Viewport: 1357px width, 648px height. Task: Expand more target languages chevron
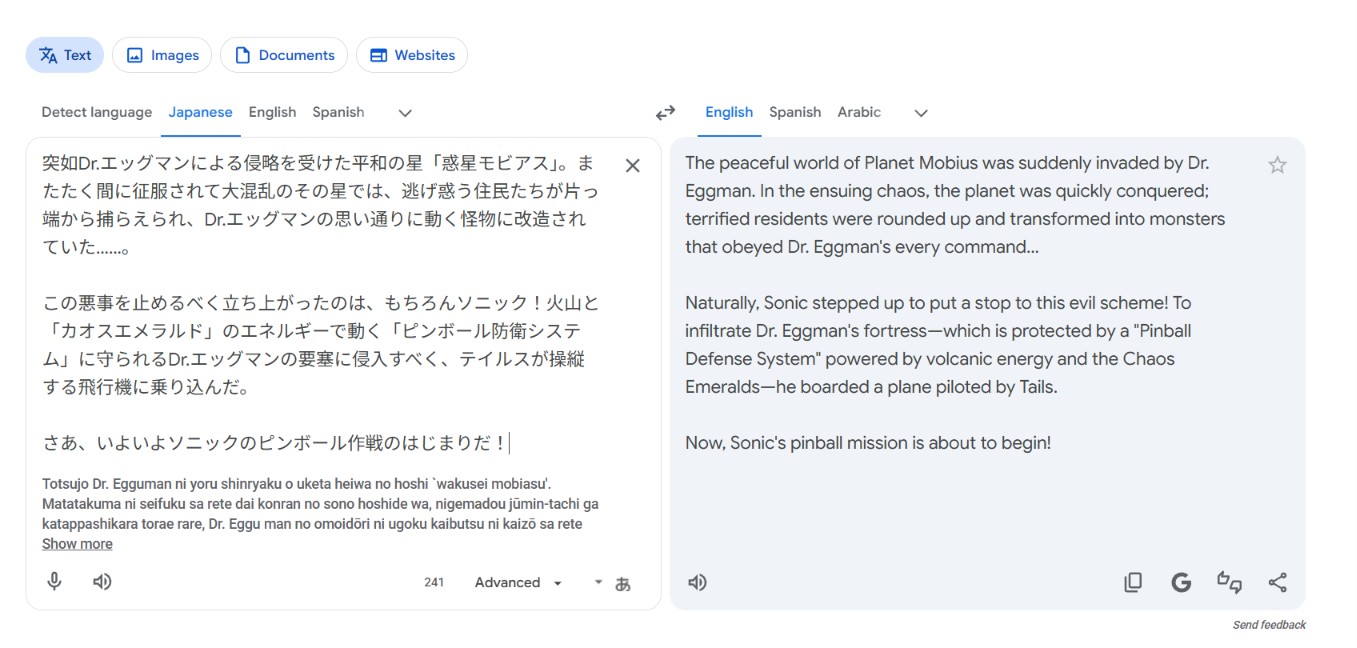(921, 113)
